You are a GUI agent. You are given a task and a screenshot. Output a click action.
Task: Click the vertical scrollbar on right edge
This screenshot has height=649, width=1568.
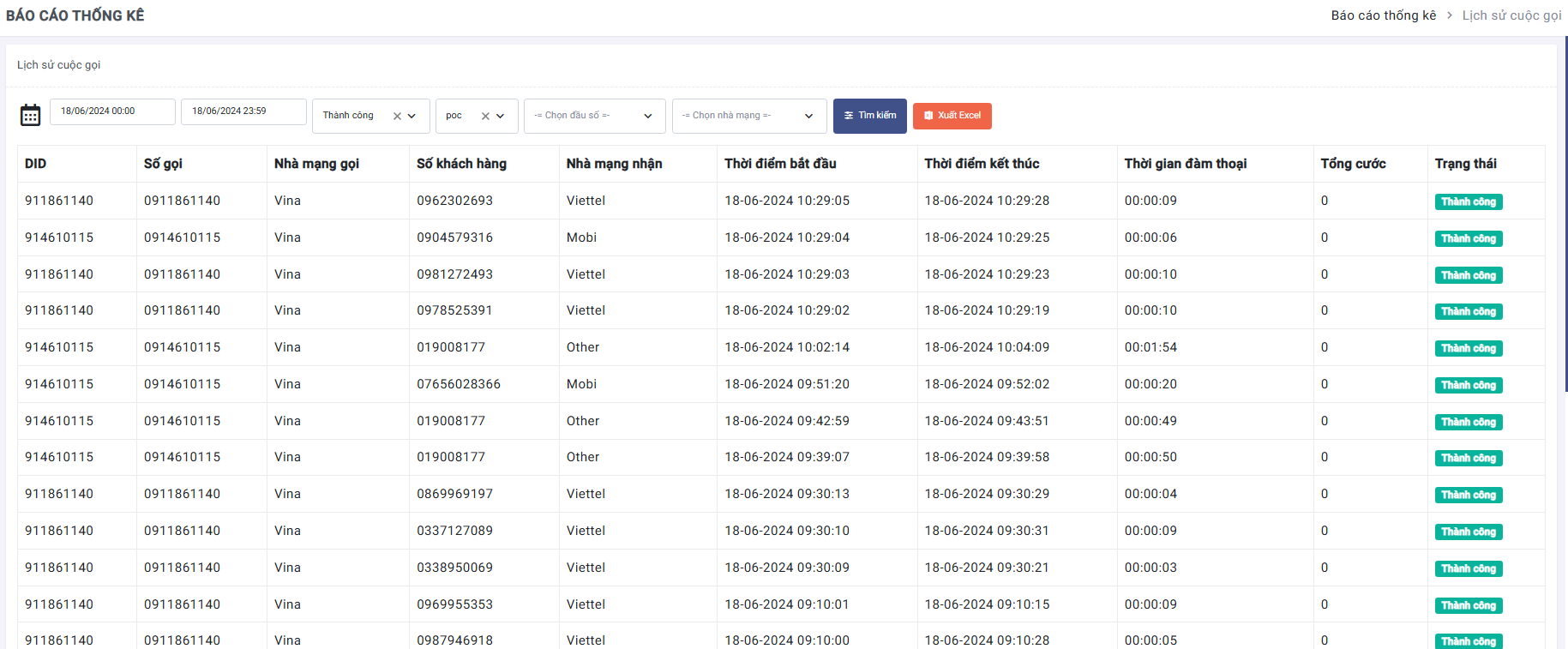pyautogui.click(x=1565, y=214)
